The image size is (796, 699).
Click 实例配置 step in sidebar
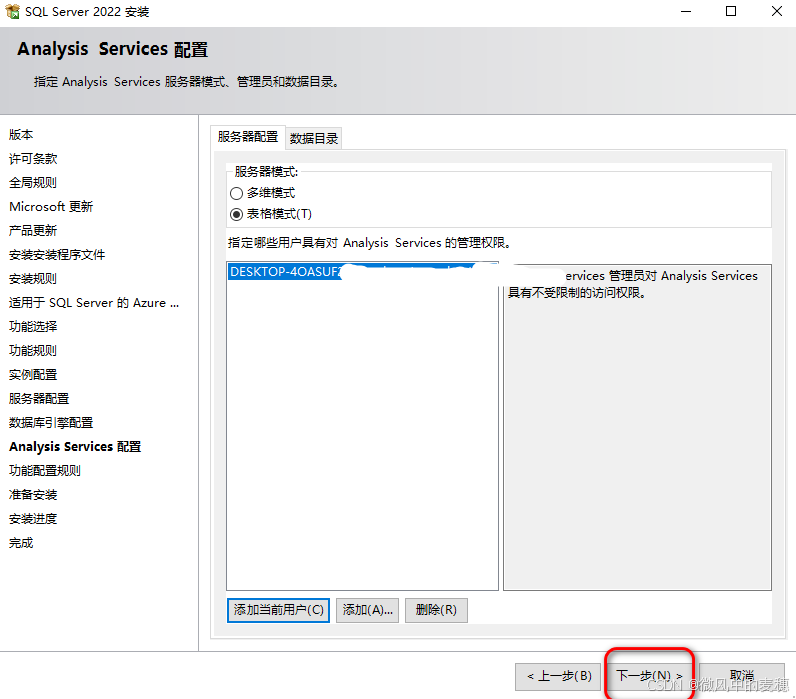(x=33, y=375)
